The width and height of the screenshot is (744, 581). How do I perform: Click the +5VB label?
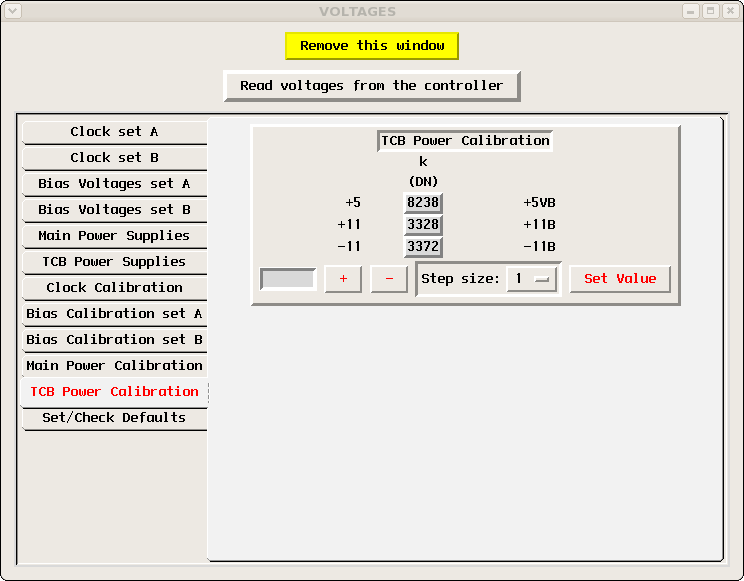(539, 203)
